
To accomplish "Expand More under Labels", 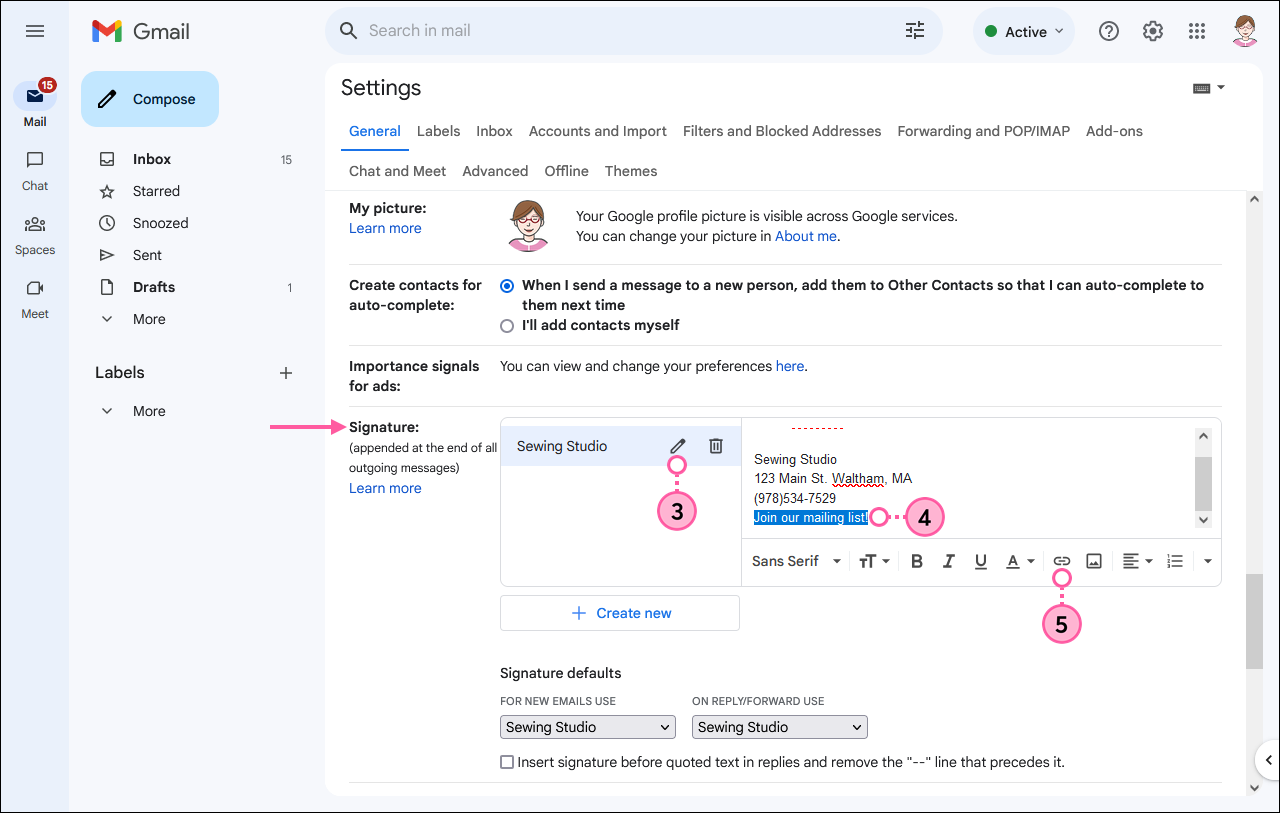I will click(149, 411).
